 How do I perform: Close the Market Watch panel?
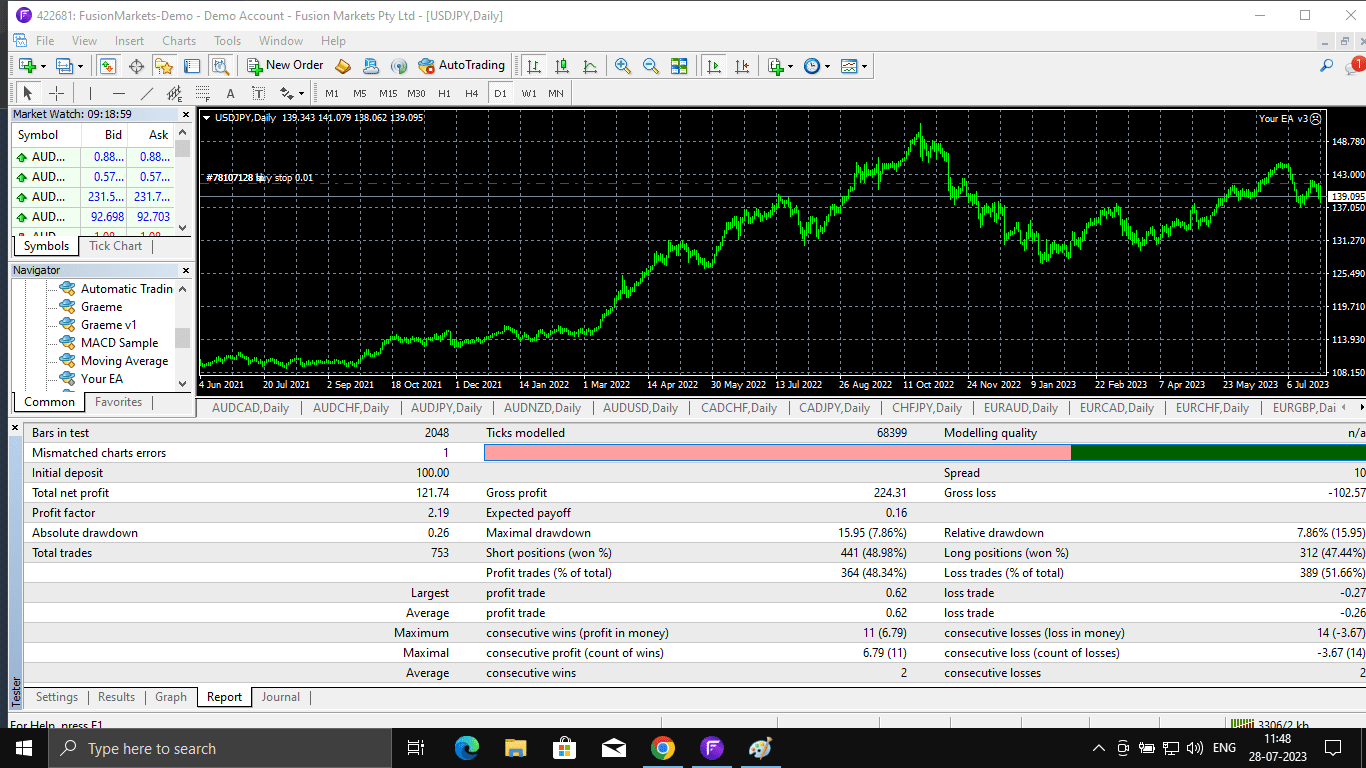(185, 114)
